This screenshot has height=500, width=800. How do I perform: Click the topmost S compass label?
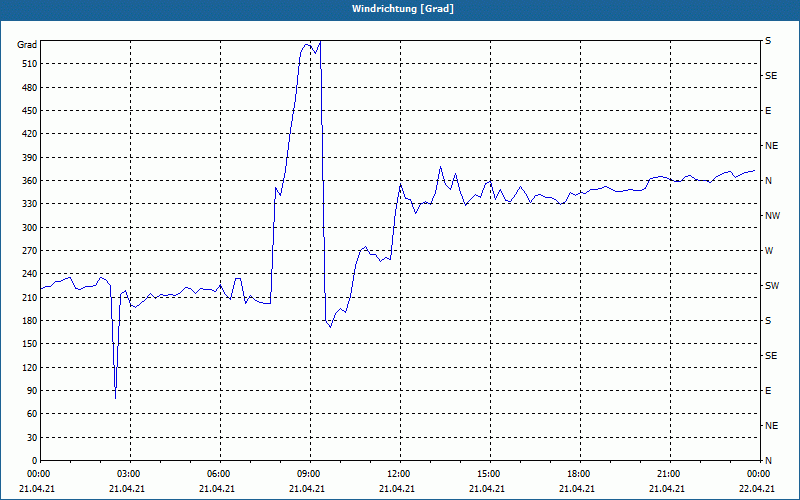768,41
